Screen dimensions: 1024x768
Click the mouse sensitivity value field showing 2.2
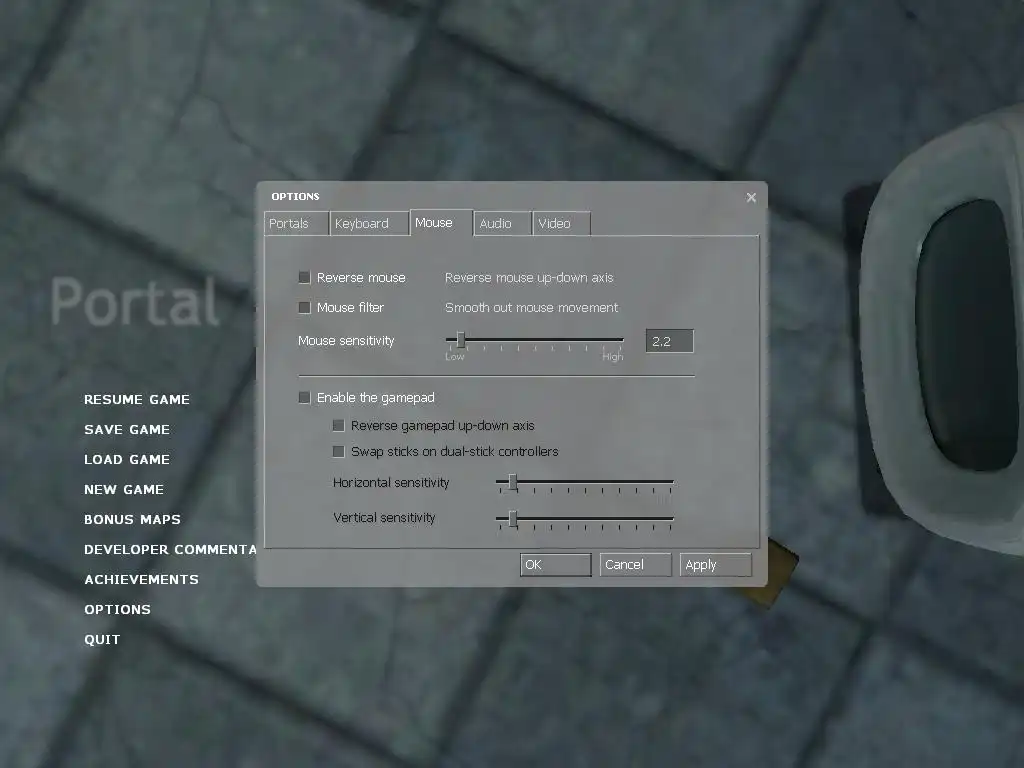pos(669,341)
